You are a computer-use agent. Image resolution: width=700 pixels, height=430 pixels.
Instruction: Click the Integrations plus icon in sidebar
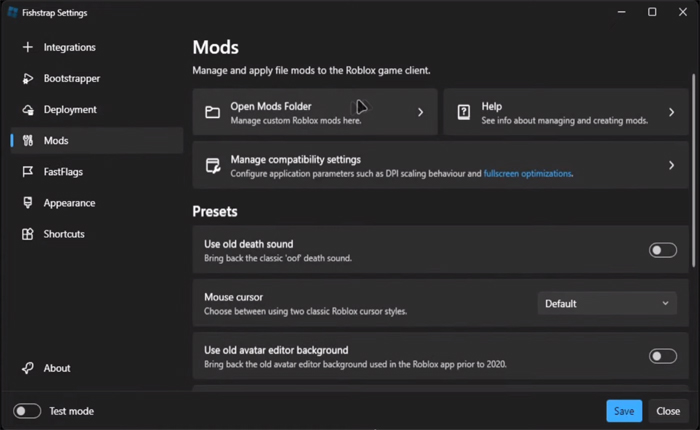click(x=27, y=47)
